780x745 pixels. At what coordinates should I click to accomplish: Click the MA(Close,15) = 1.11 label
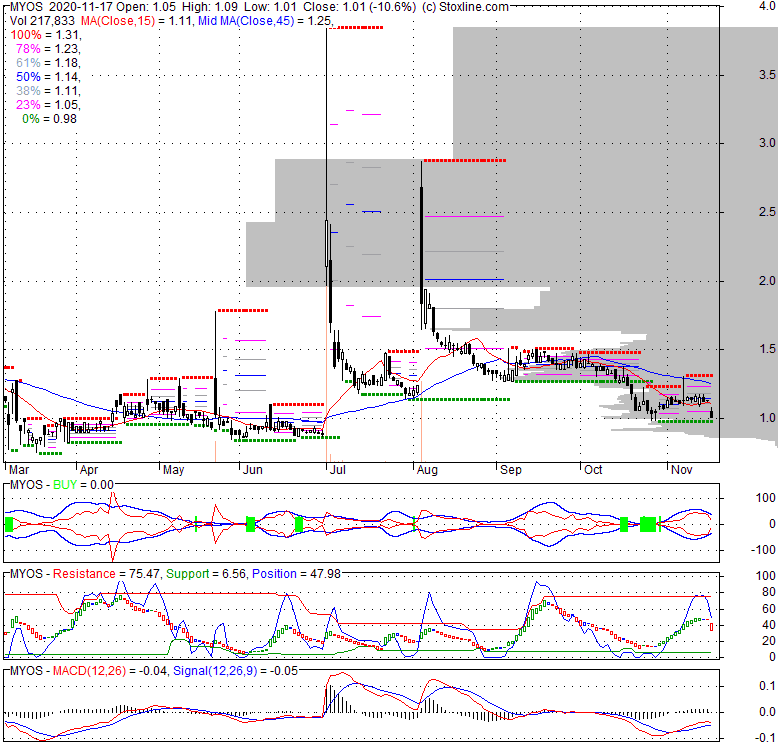pos(136,21)
